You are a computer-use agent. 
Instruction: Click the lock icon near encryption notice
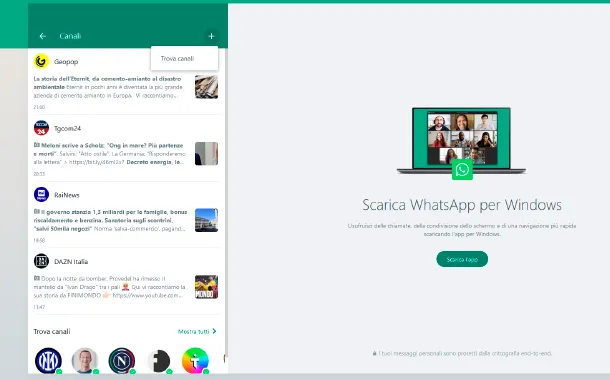tap(374, 354)
